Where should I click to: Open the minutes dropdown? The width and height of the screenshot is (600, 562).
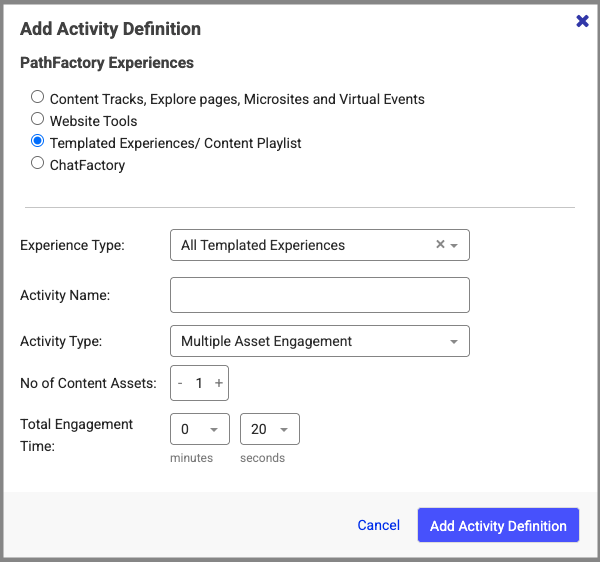point(200,429)
